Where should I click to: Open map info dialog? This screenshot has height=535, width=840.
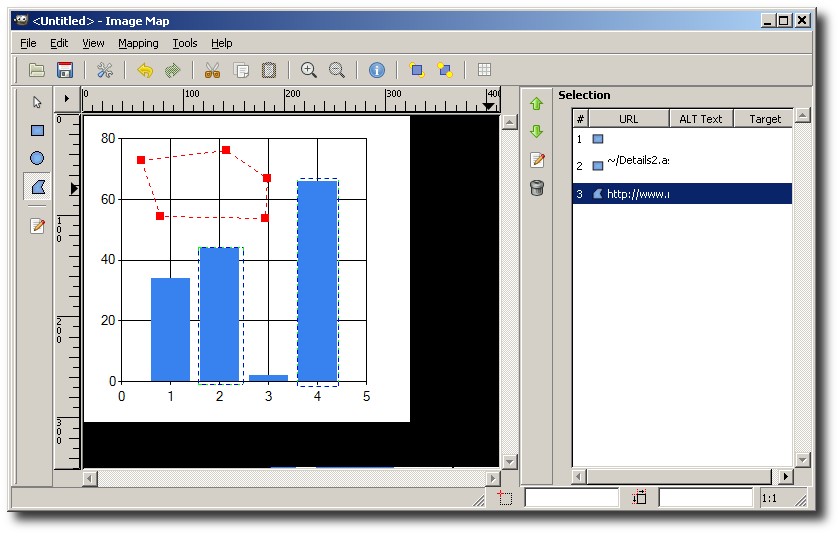[x=377, y=70]
